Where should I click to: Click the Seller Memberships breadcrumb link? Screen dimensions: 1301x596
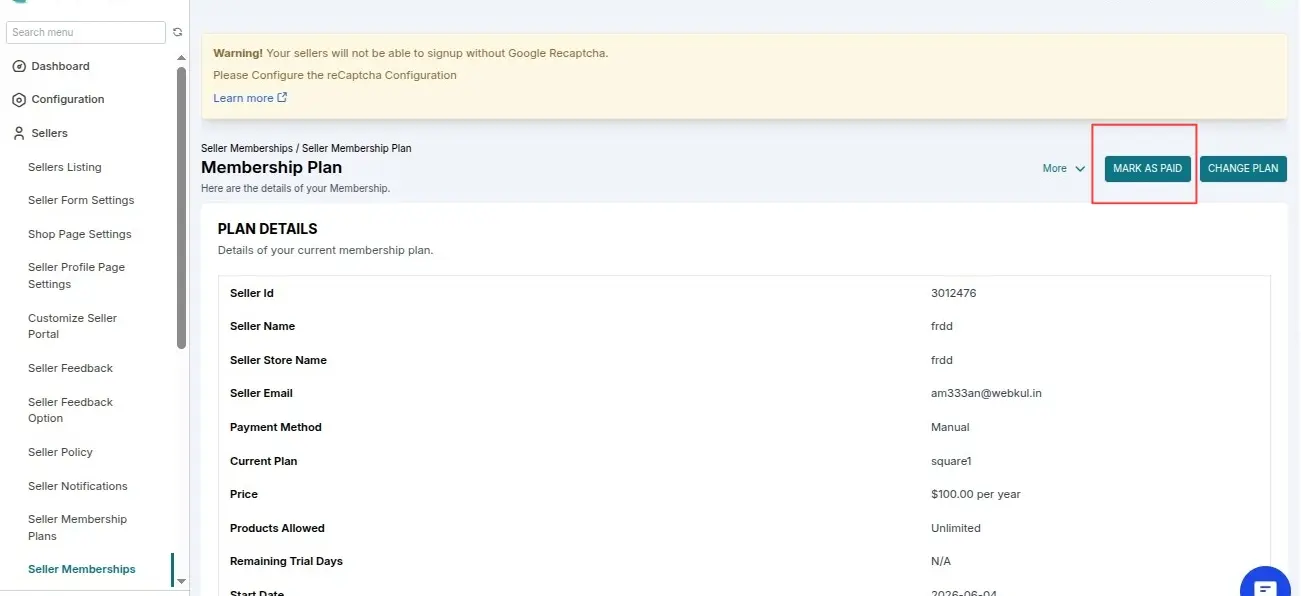[x=247, y=148]
